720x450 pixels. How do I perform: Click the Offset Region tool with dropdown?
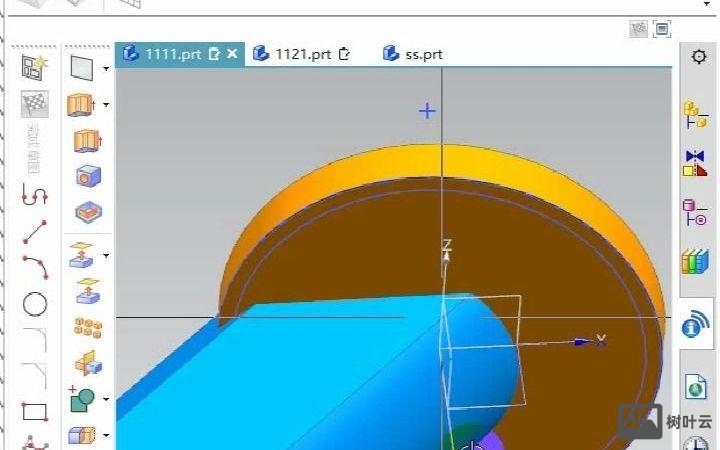click(x=81, y=255)
